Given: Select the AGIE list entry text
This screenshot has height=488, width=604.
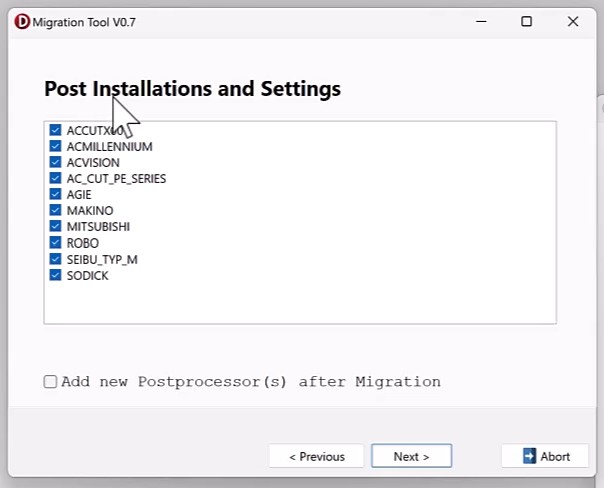Looking at the screenshot, I should 79,195.
